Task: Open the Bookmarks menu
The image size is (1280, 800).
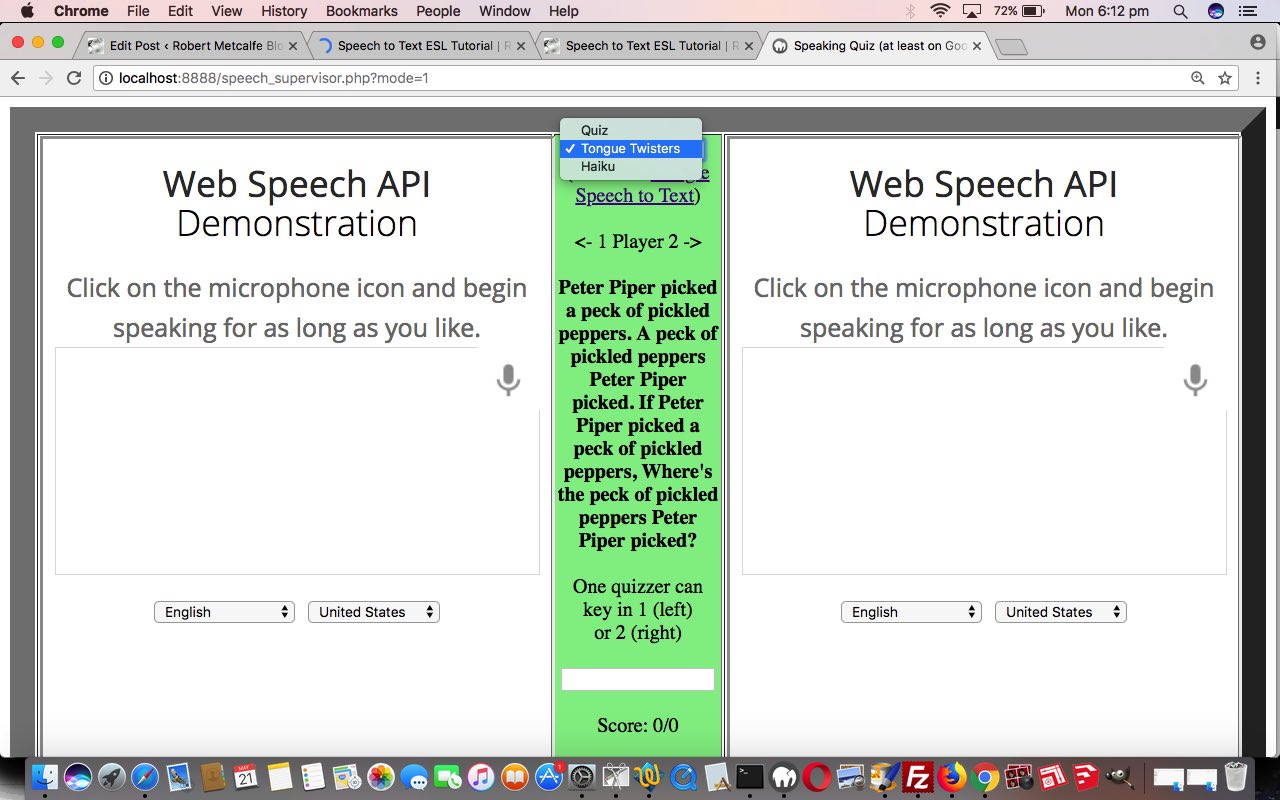Action: coord(361,11)
